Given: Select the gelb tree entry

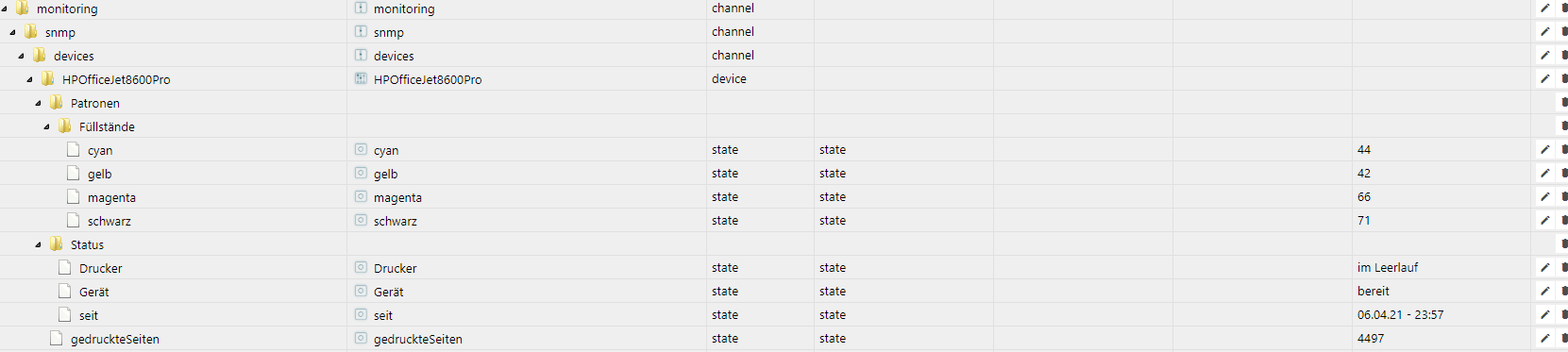Looking at the screenshot, I should click(99, 174).
